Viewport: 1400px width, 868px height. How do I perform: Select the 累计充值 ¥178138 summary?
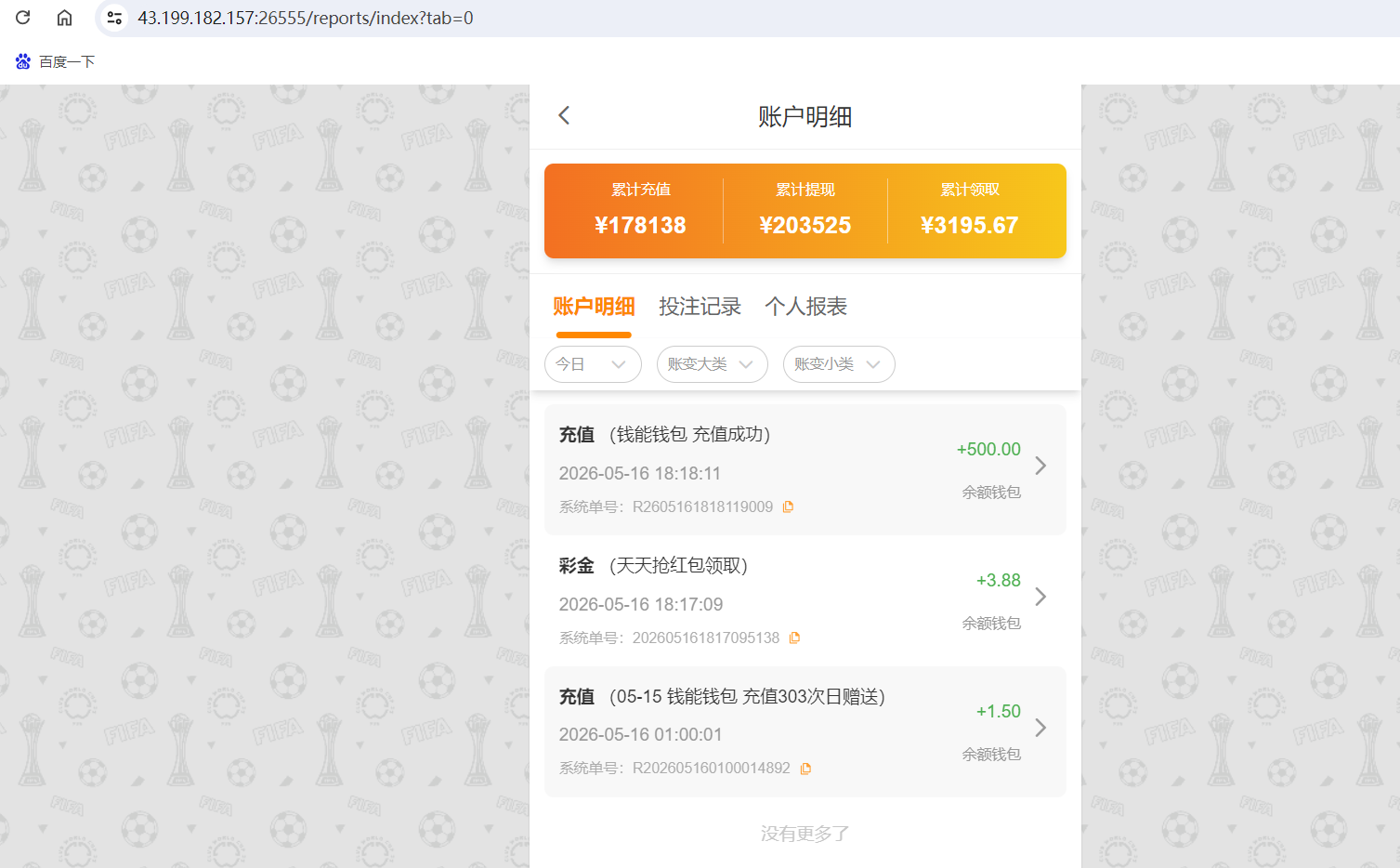click(640, 211)
